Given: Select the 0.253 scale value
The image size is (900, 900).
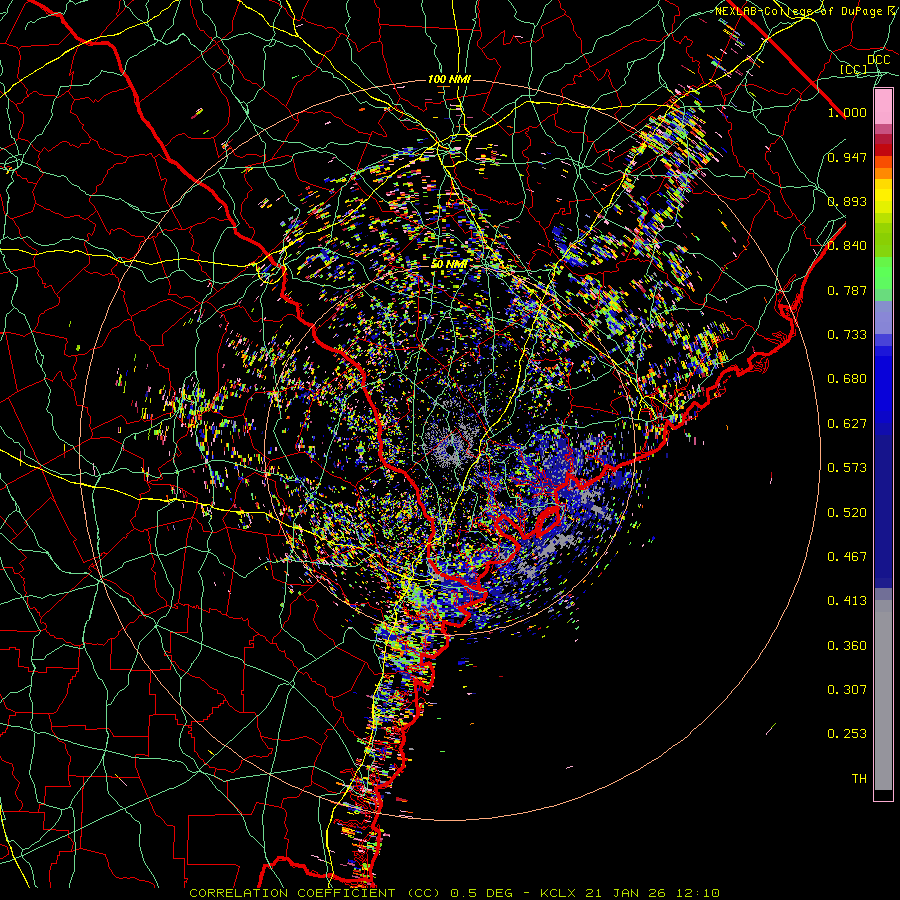Looking at the screenshot, I should [847, 734].
